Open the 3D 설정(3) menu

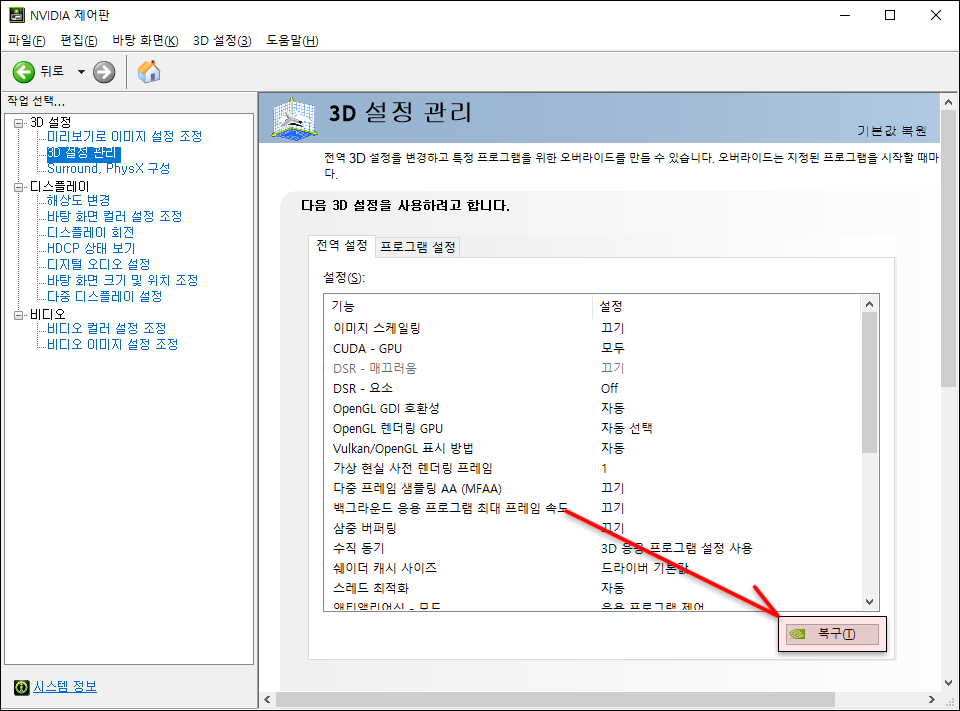[222, 40]
